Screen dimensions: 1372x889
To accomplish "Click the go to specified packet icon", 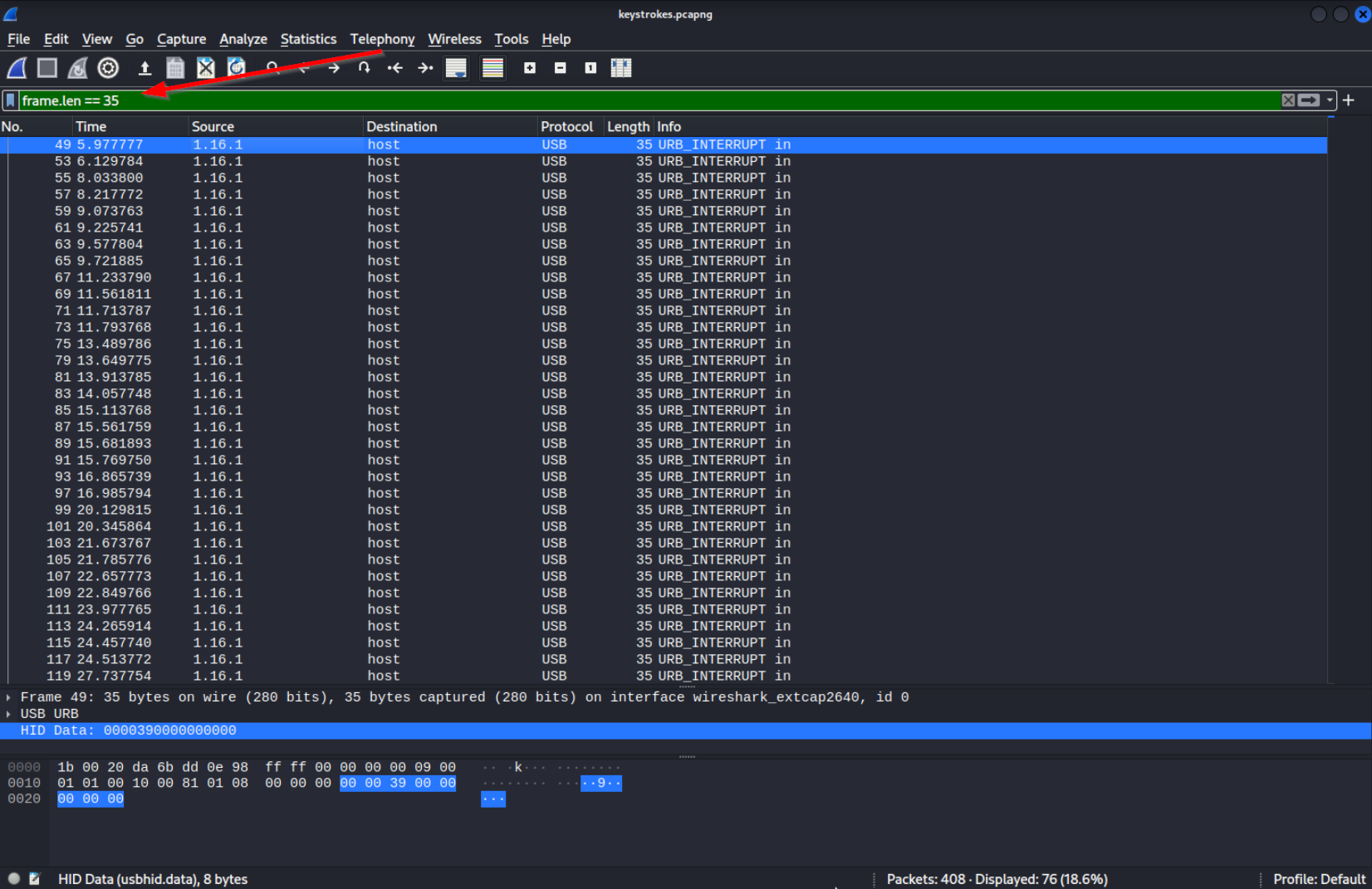I will coord(364,68).
